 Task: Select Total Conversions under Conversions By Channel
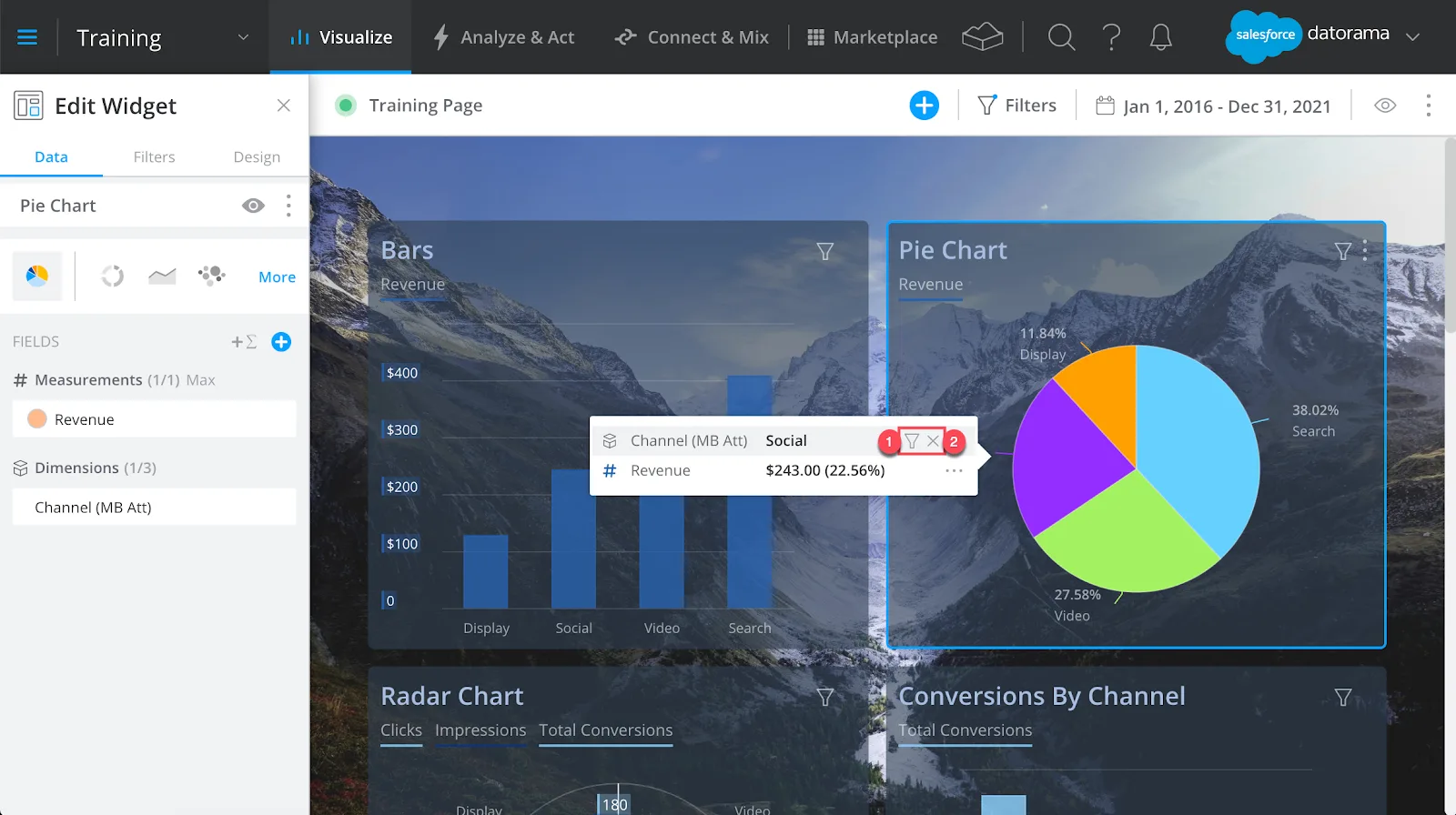pos(966,730)
